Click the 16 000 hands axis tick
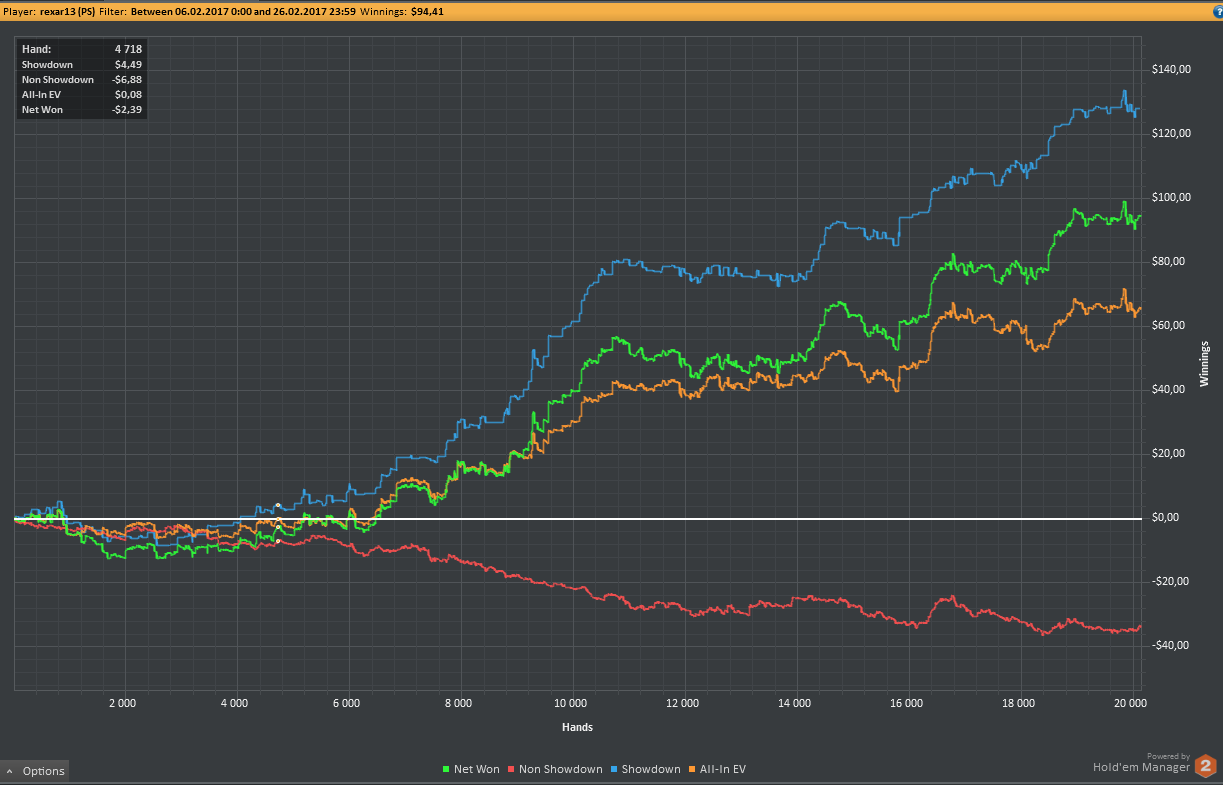The height and width of the screenshot is (785, 1223). click(906, 704)
